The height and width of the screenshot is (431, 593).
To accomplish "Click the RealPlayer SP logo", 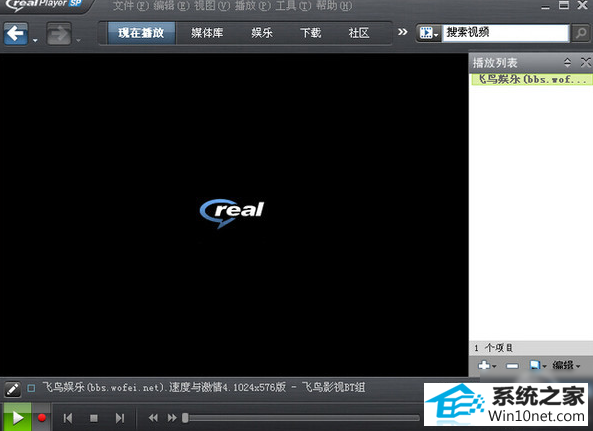I will (x=43, y=5).
